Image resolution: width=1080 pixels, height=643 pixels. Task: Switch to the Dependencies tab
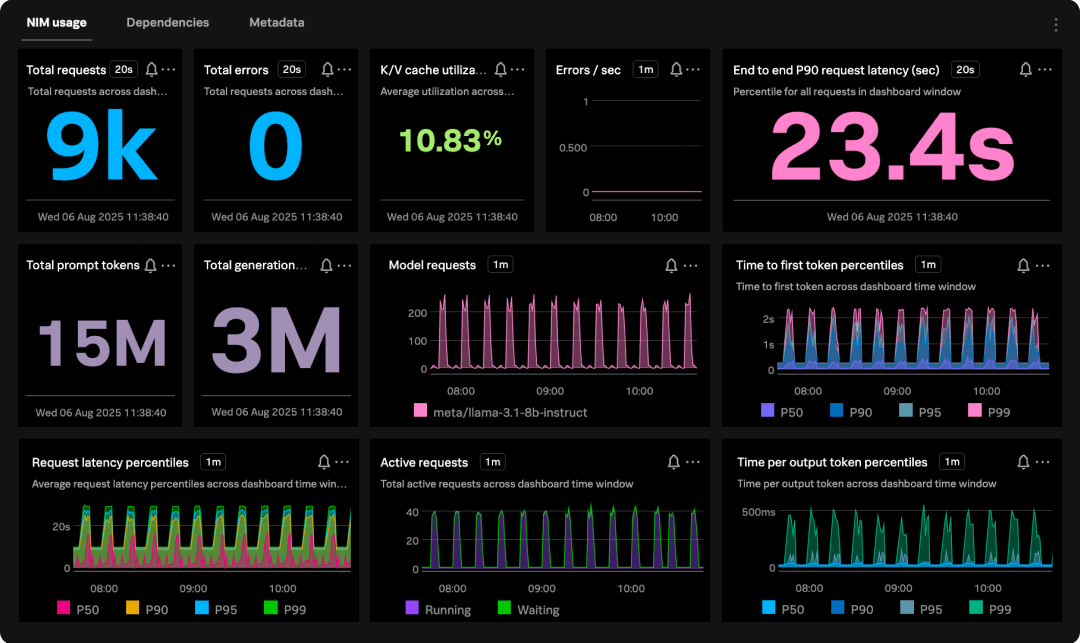(167, 22)
